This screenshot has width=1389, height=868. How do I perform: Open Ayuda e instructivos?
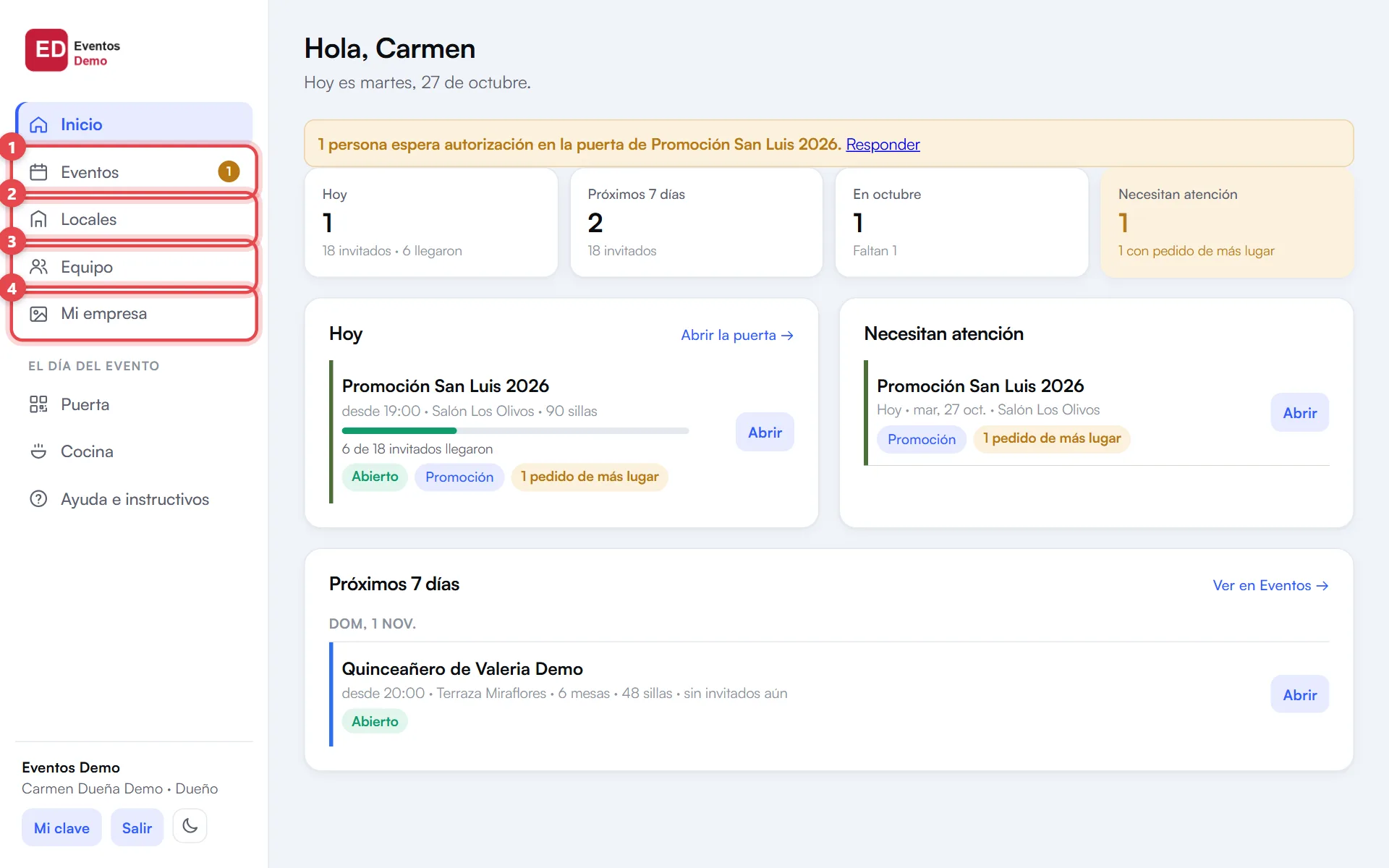135,499
